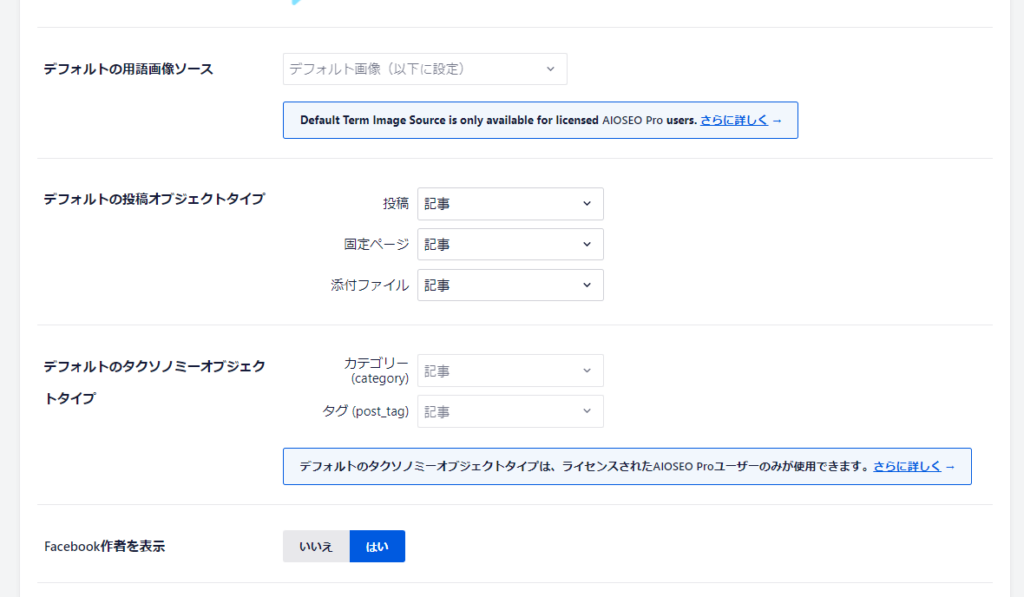Click the chevron in the デフォルト画像 source dropdown
Viewport: 1024px width, 597px height.
(x=550, y=69)
